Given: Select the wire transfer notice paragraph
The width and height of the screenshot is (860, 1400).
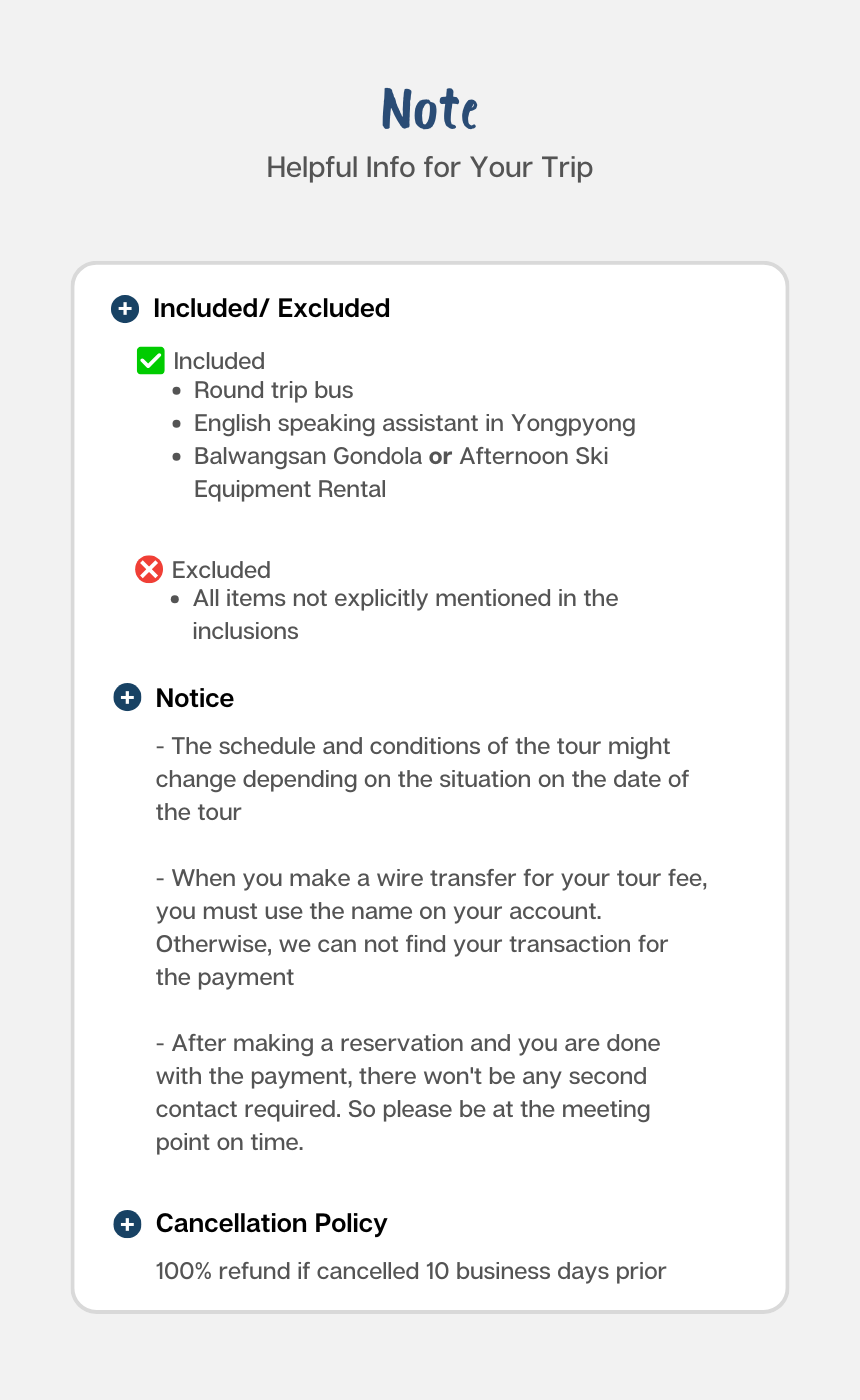Looking at the screenshot, I should pos(431,927).
